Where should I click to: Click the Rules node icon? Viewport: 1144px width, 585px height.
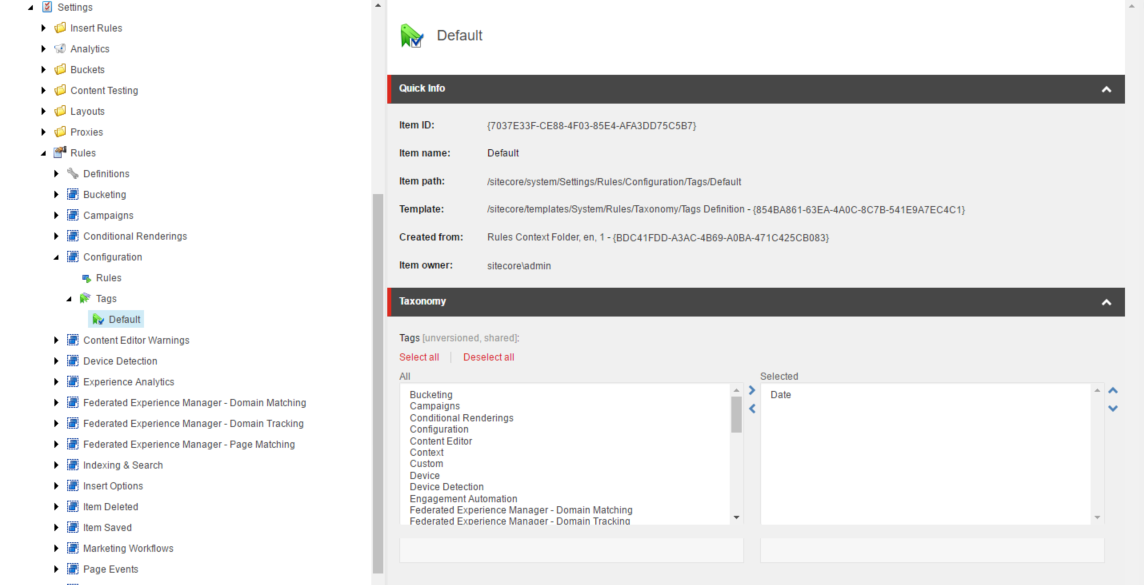pyautogui.click(x=60, y=153)
